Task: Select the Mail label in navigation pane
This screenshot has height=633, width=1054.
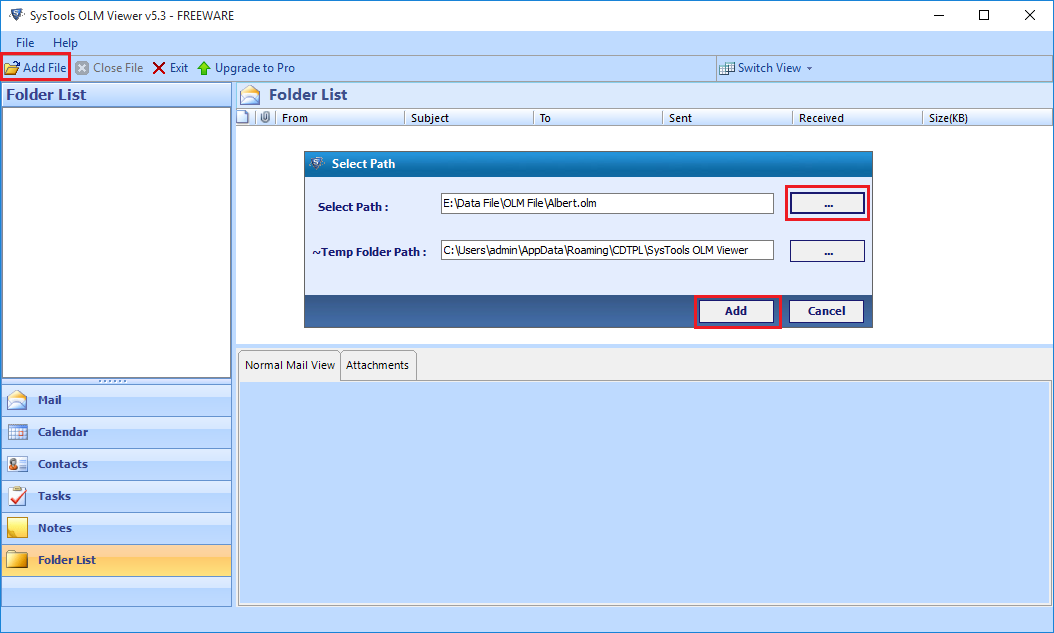Action: (x=50, y=400)
